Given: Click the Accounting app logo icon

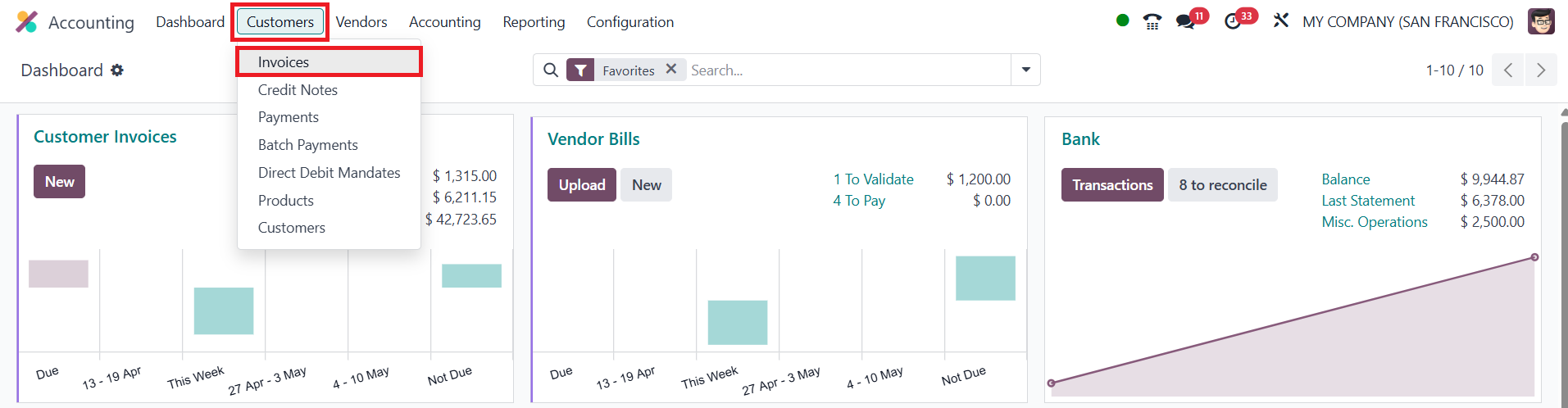Looking at the screenshot, I should (26, 22).
